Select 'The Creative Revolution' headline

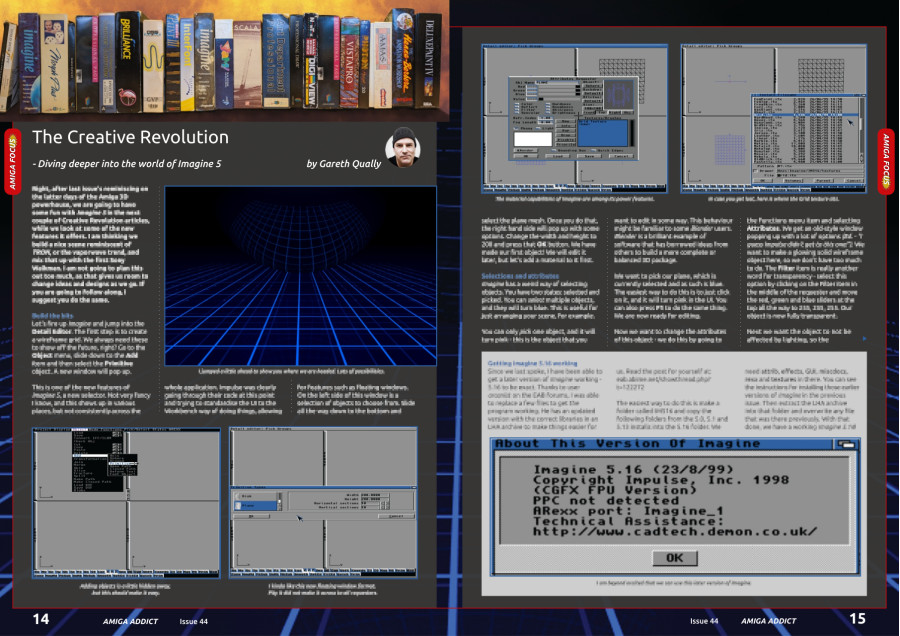click(x=130, y=137)
